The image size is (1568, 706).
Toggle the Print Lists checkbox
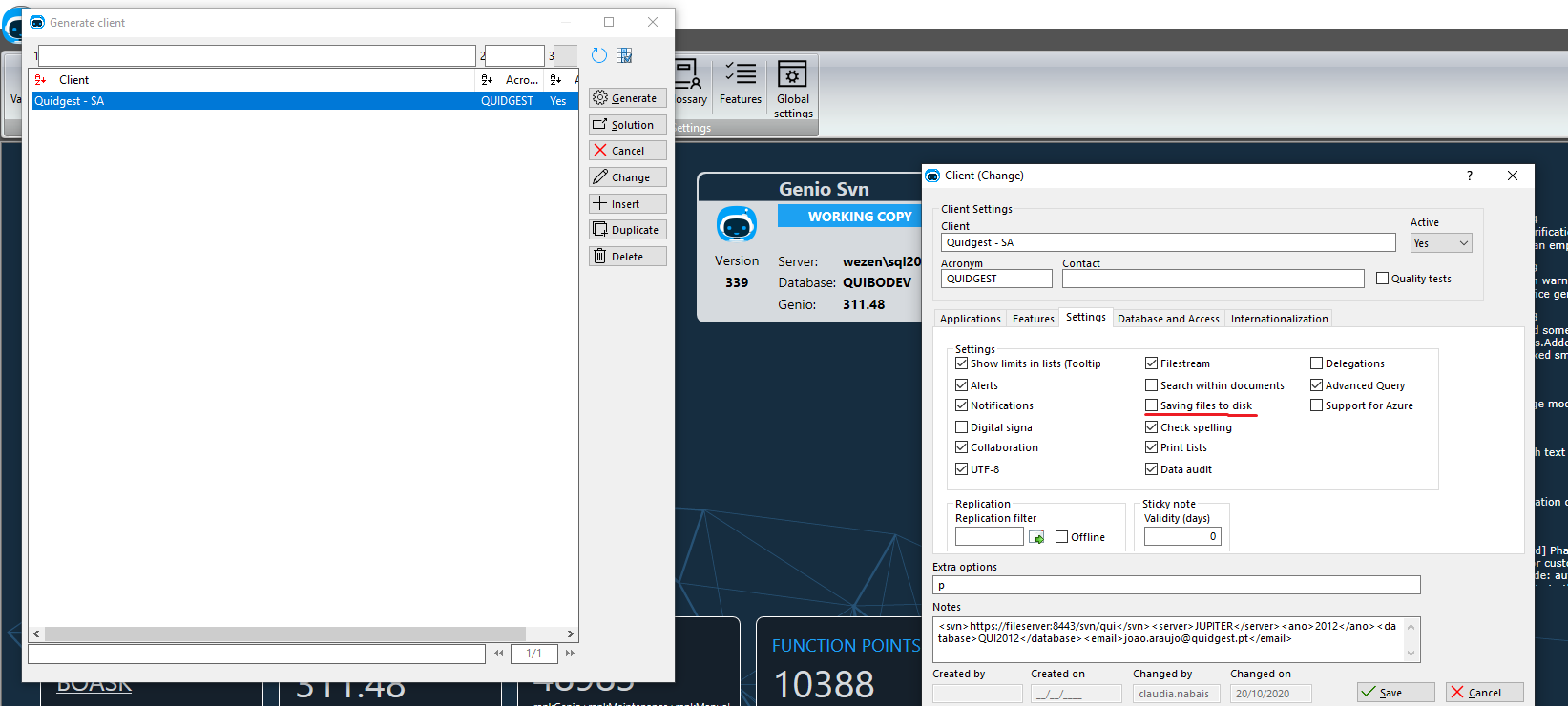[x=1152, y=447]
